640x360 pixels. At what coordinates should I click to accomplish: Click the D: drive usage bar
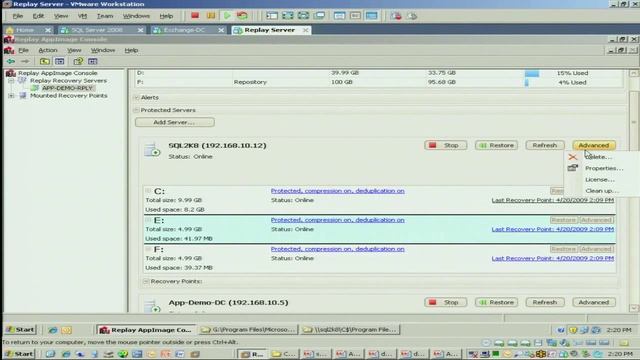[x=532, y=73]
